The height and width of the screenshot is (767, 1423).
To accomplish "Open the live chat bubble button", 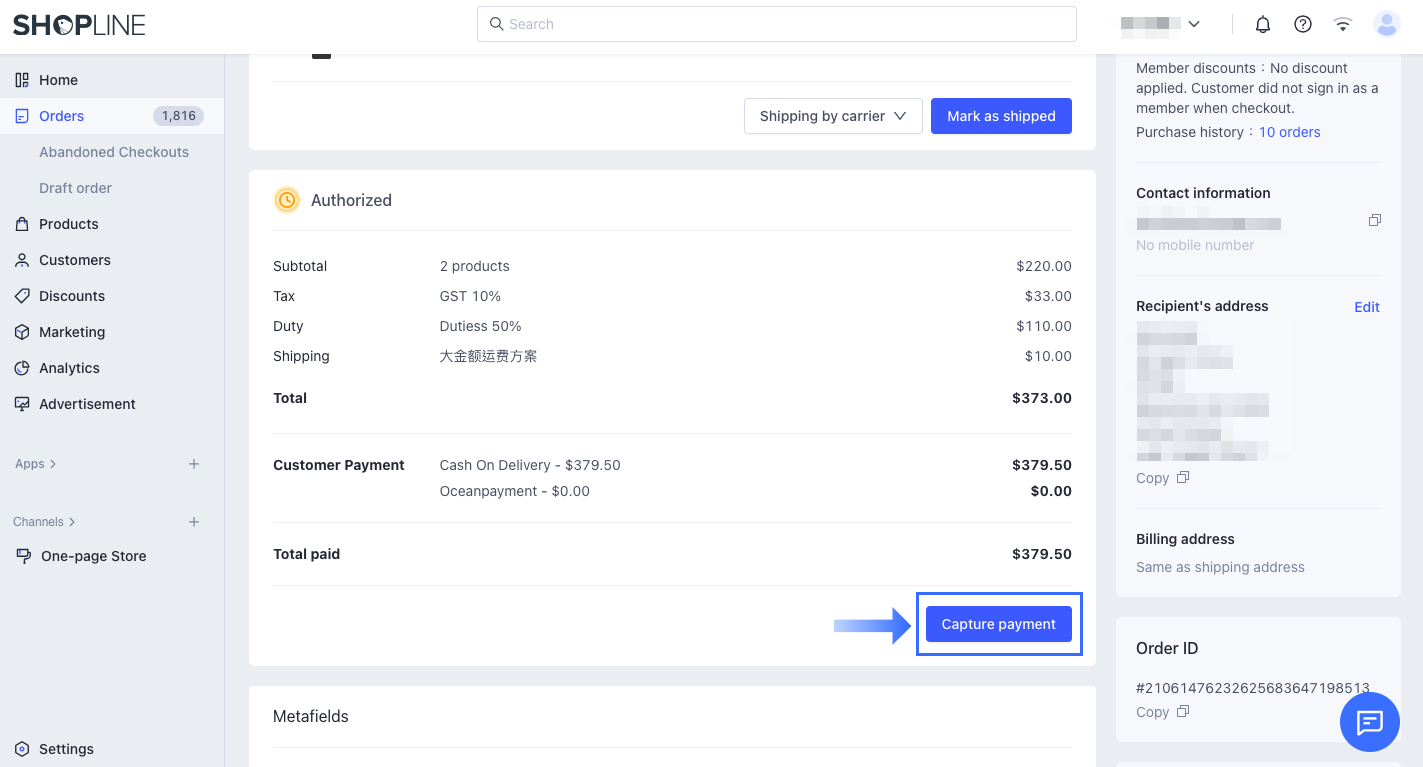I will [x=1369, y=721].
